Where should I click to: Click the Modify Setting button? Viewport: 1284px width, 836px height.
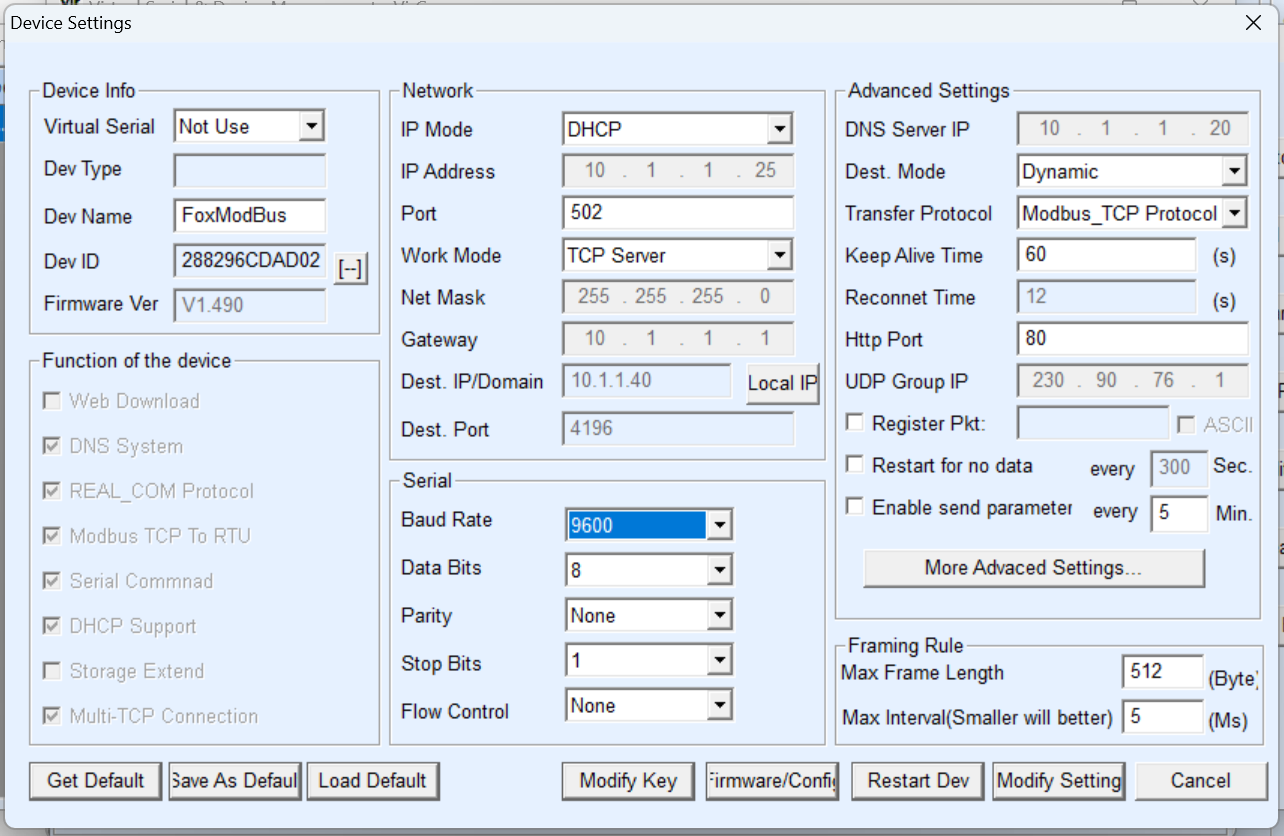1059,781
